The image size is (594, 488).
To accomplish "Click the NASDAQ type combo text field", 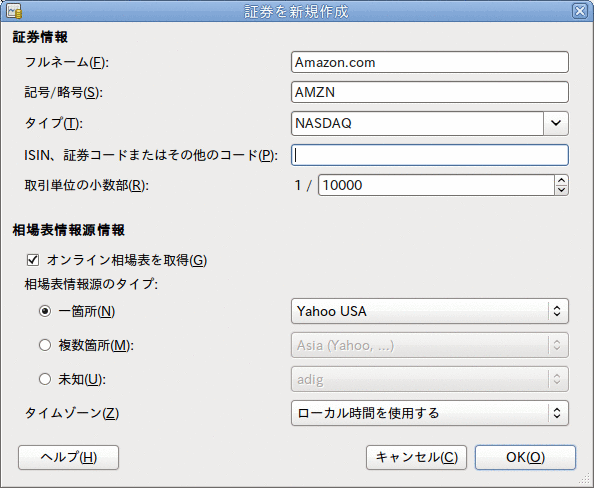I will pyautogui.click(x=417, y=123).
